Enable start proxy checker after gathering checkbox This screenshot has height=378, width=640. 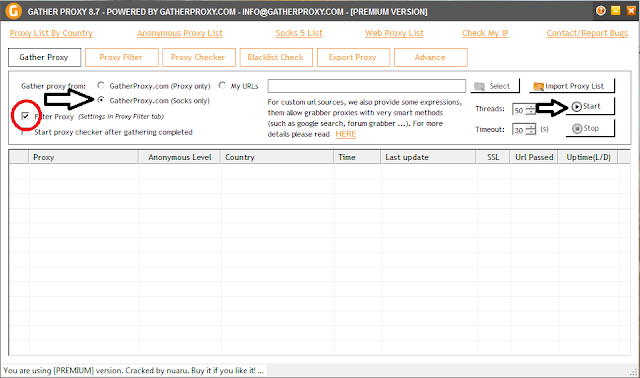tap(25, 132)
